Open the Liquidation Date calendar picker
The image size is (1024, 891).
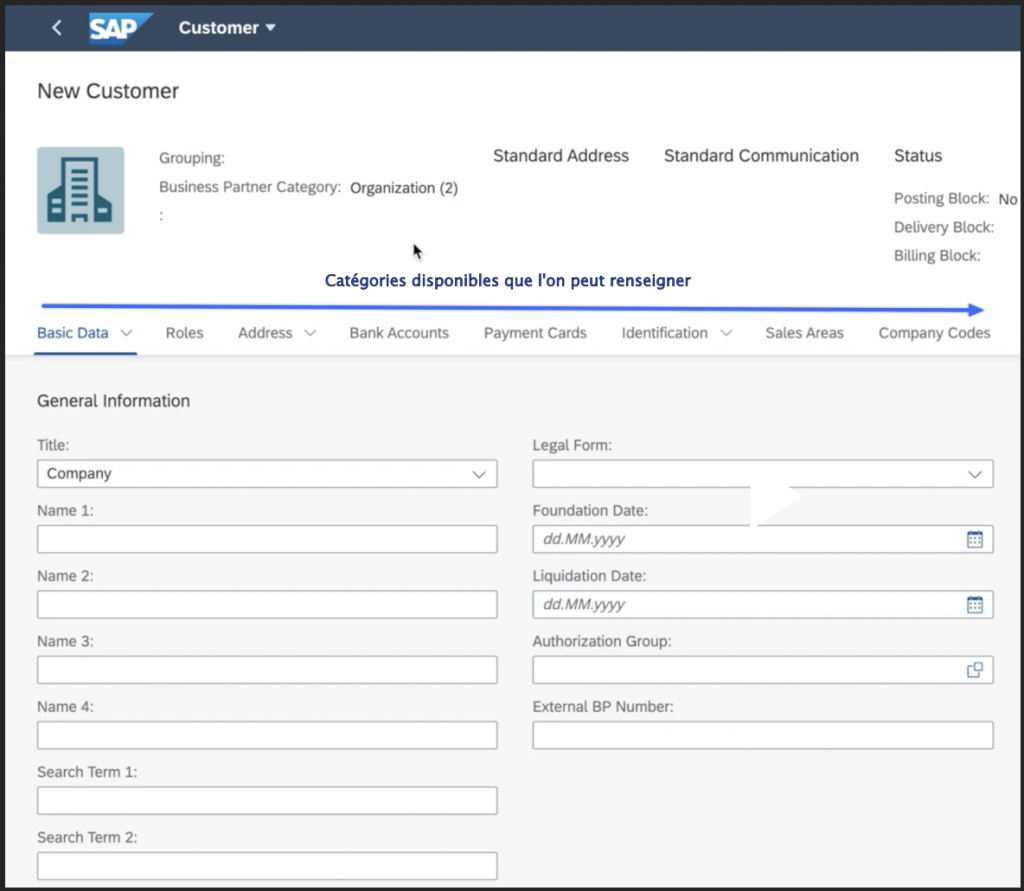coord(975,605)
